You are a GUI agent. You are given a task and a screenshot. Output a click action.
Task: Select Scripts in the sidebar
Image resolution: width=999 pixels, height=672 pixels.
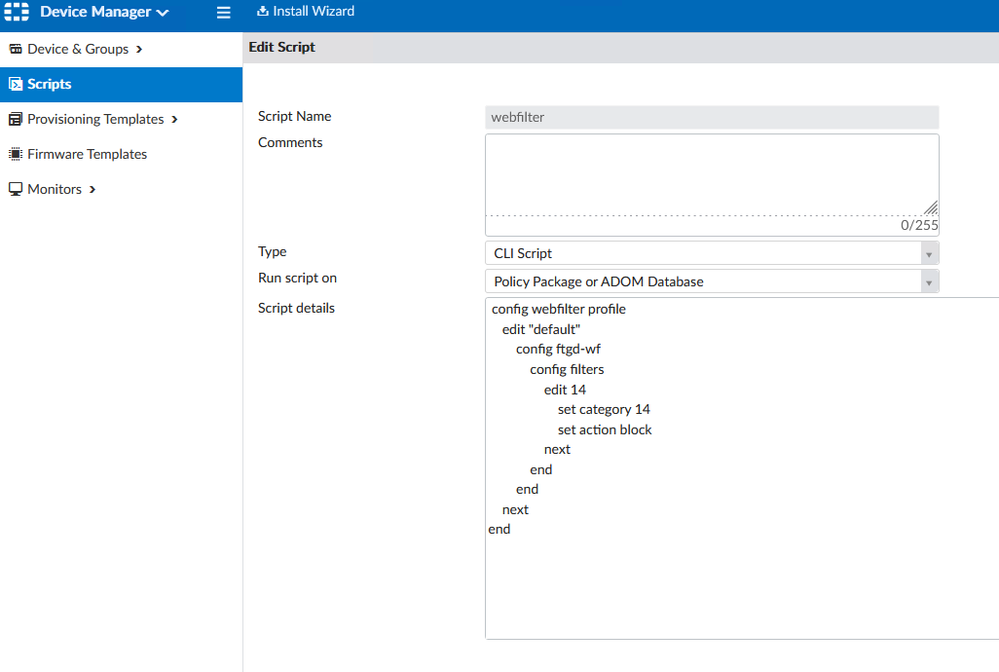point(49,85)
